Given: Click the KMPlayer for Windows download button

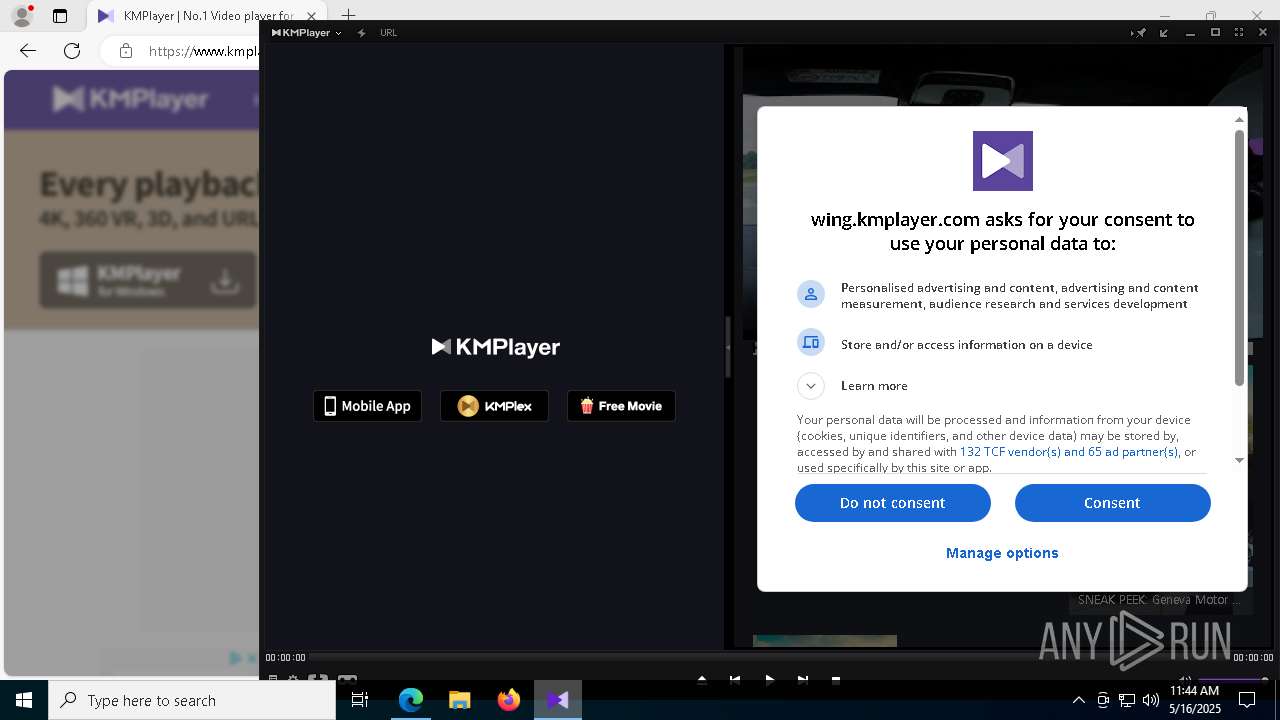Looking at the screenshot, I should [x=148, y=280].
